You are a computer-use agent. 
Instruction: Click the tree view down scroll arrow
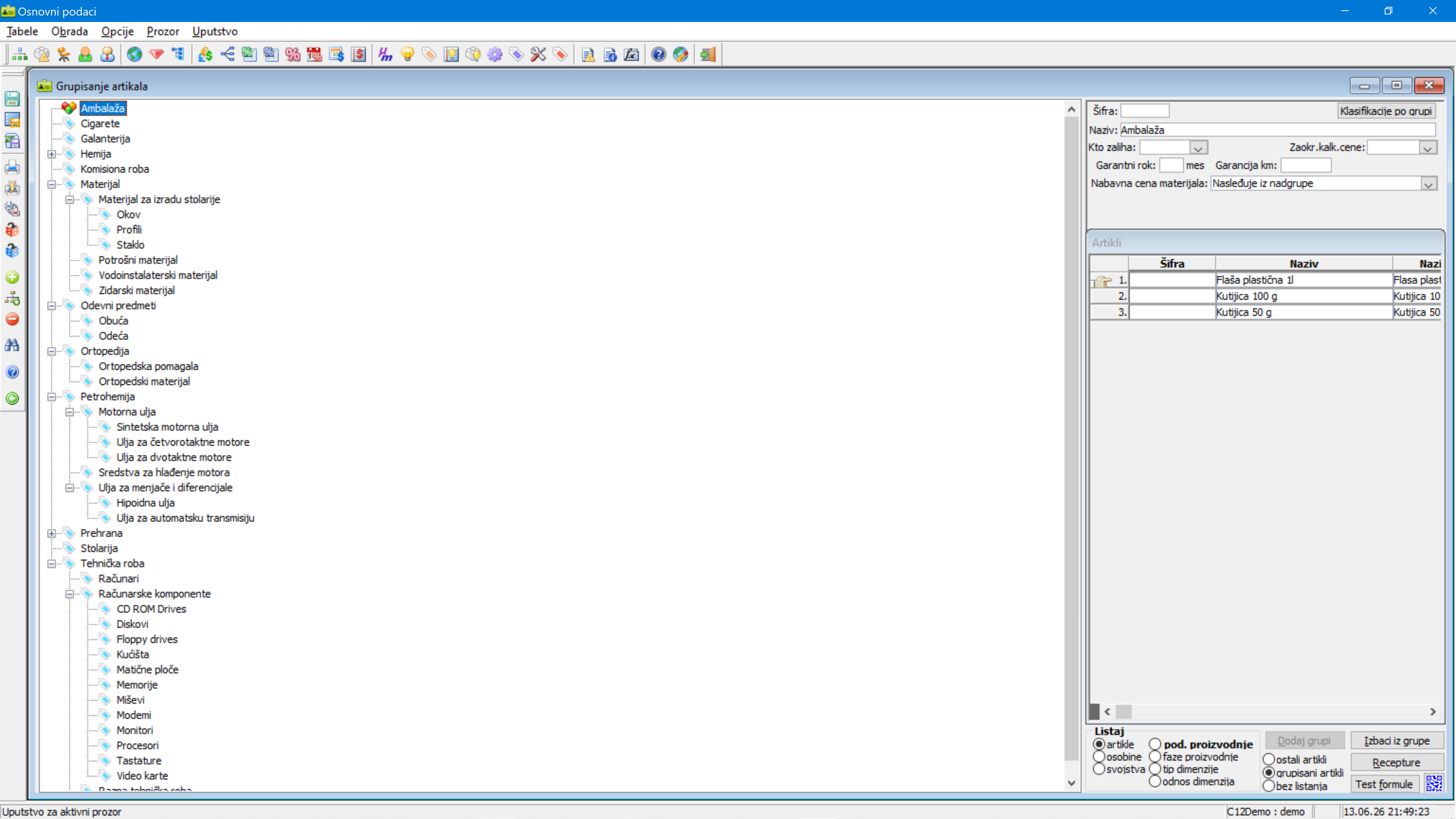1071,783
